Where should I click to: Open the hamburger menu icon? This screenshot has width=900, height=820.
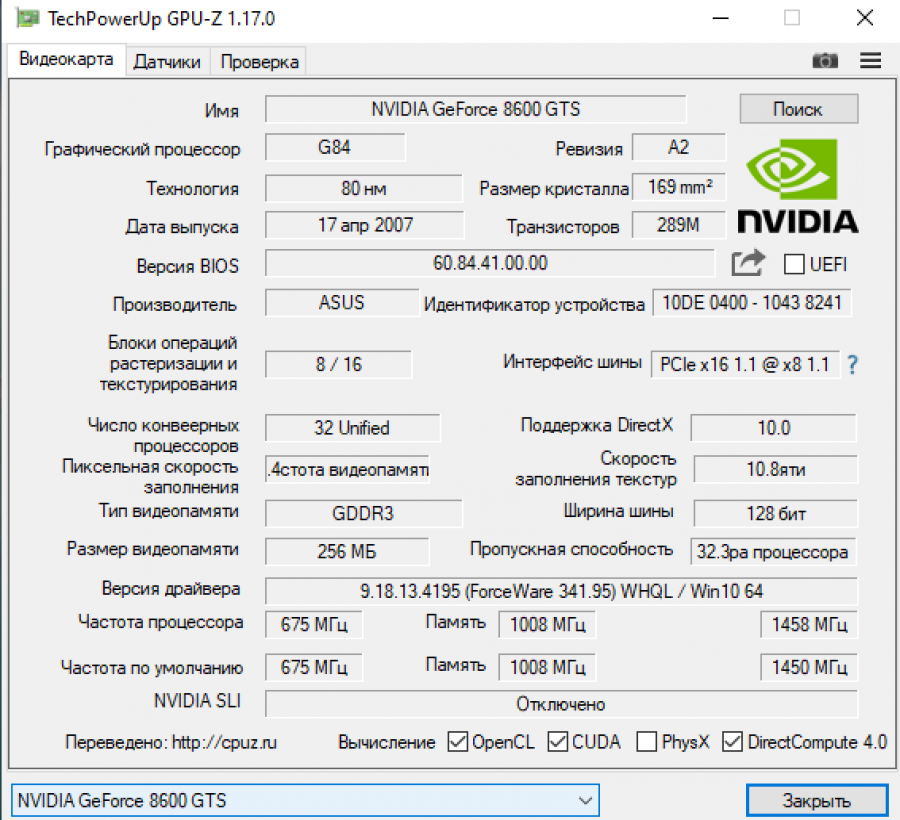pos(870,61)
